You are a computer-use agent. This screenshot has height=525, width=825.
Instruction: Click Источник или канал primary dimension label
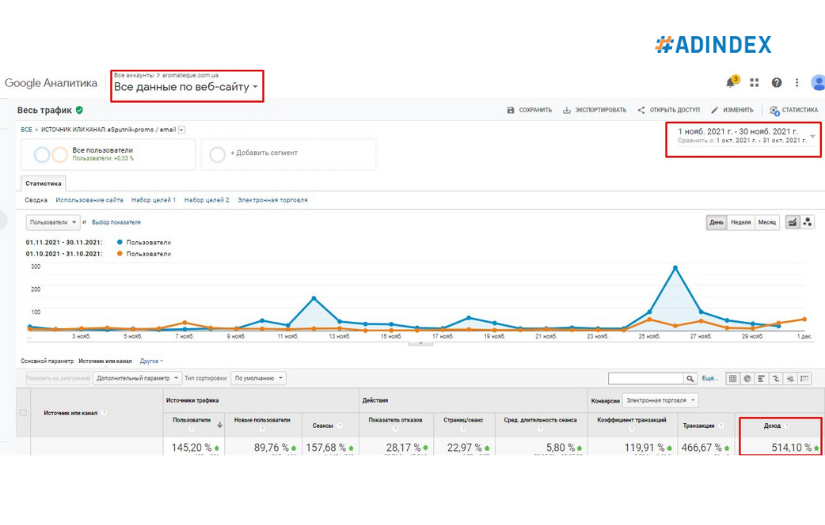pos(105,361)
